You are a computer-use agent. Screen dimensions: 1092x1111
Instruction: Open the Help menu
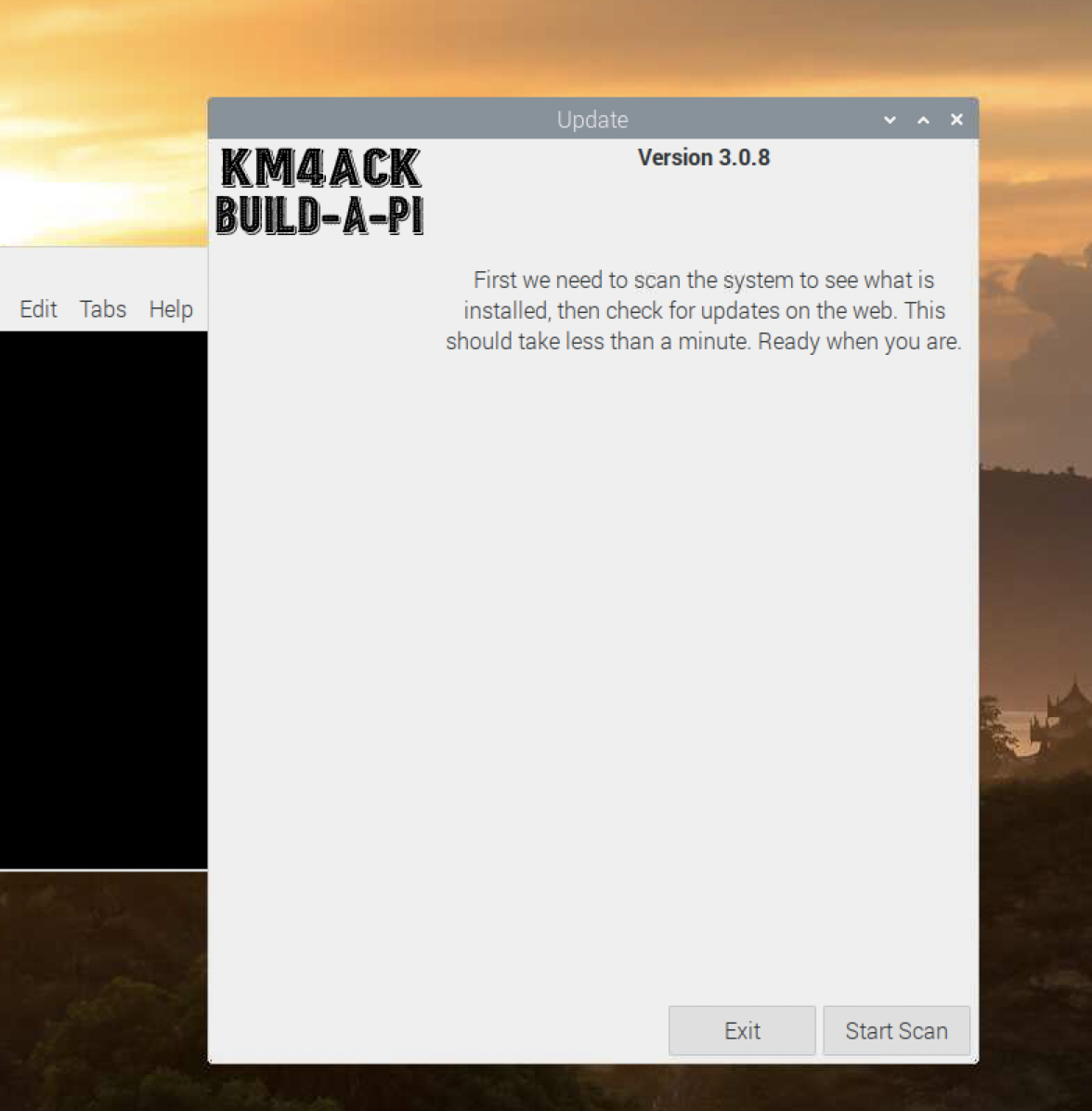[170, 309]
